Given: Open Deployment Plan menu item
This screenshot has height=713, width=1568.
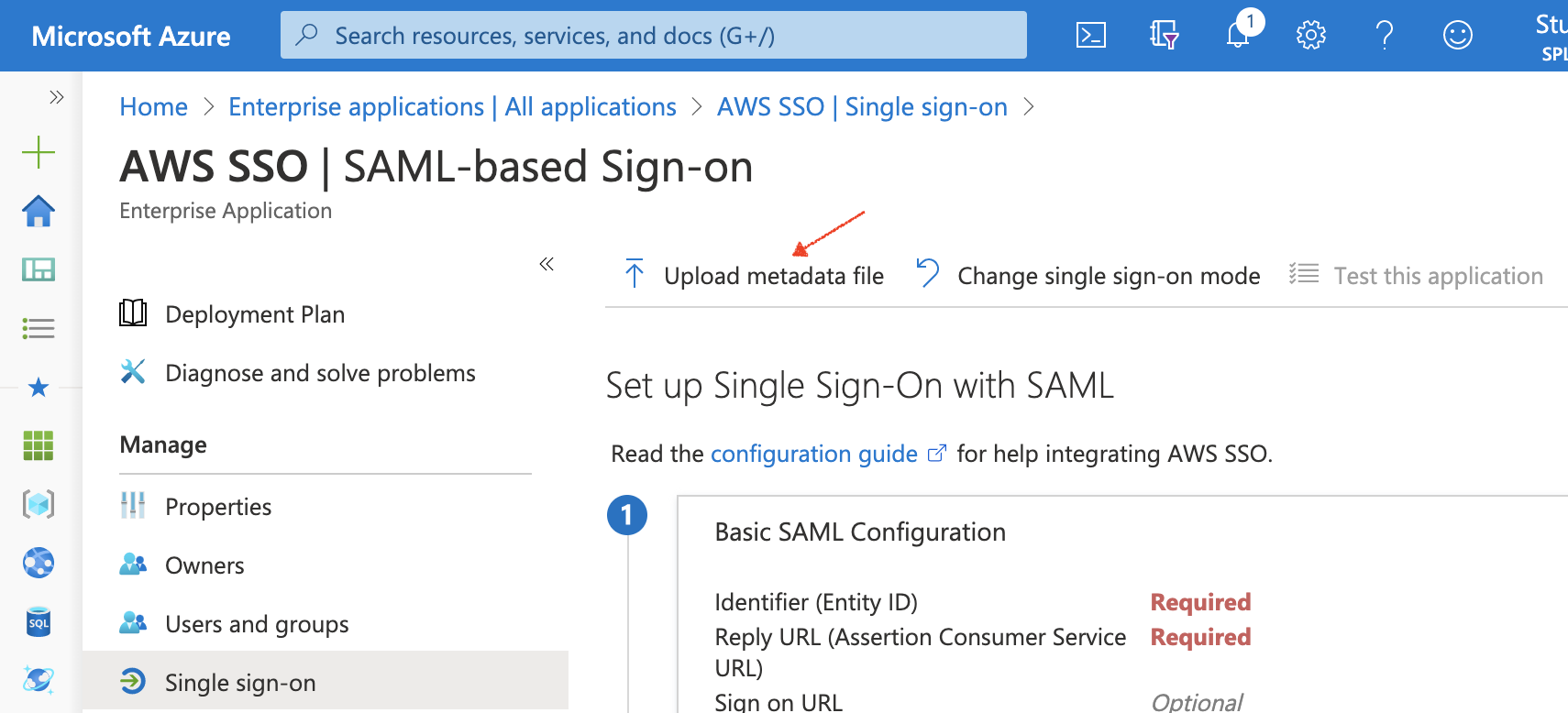Looking at the screenshot, I should click(x=255, y=314).
